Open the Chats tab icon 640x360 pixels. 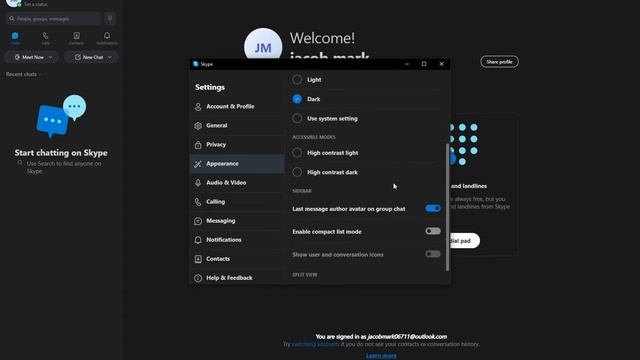(x=15, y=36)
